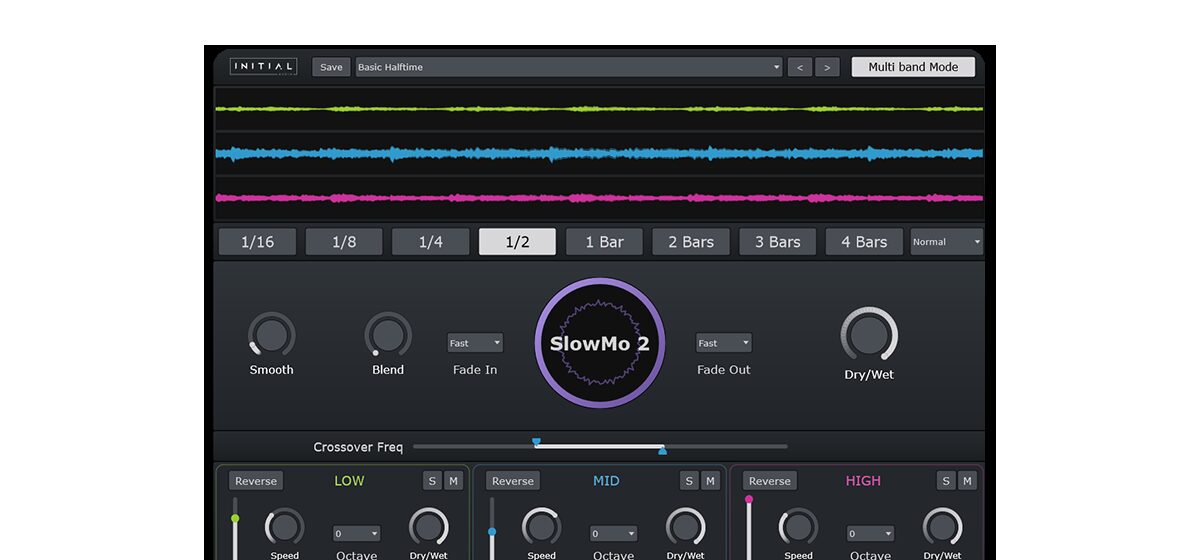Open the Fade Out speed dropdown
Screen dimensions: 1200x560
(x=724, y=343)
